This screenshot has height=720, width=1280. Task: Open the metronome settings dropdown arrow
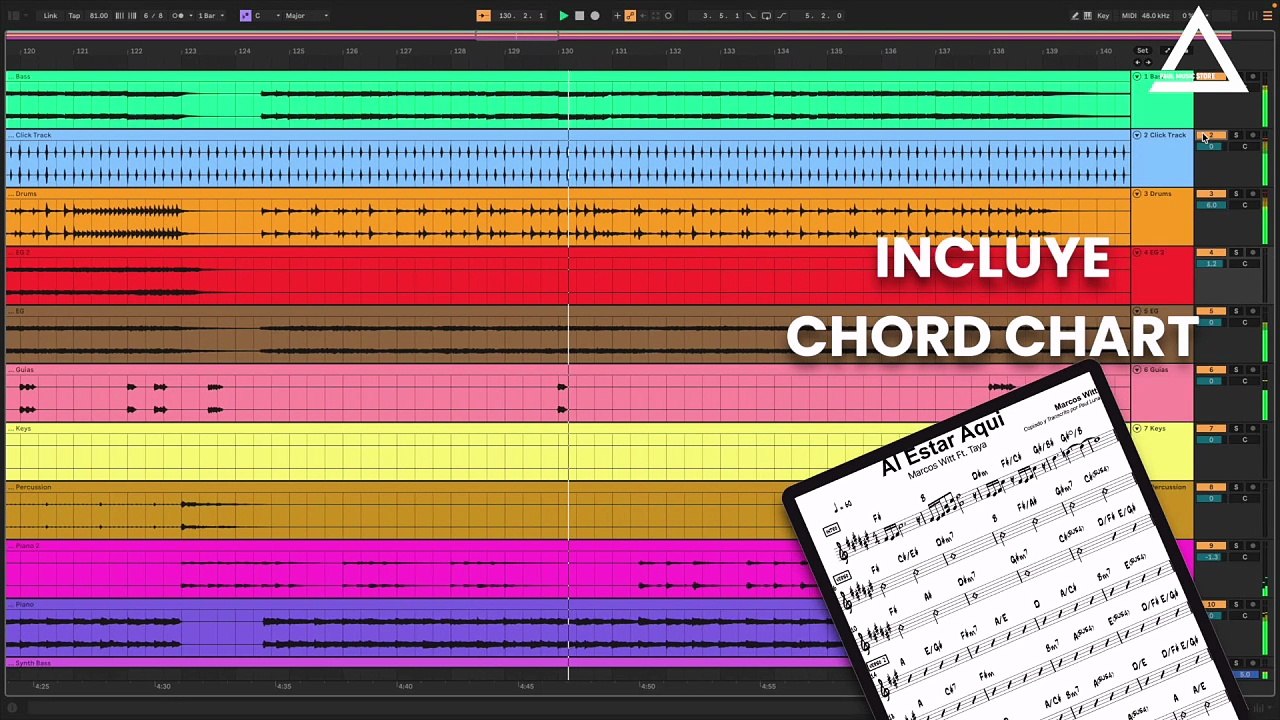pos(190,16)
